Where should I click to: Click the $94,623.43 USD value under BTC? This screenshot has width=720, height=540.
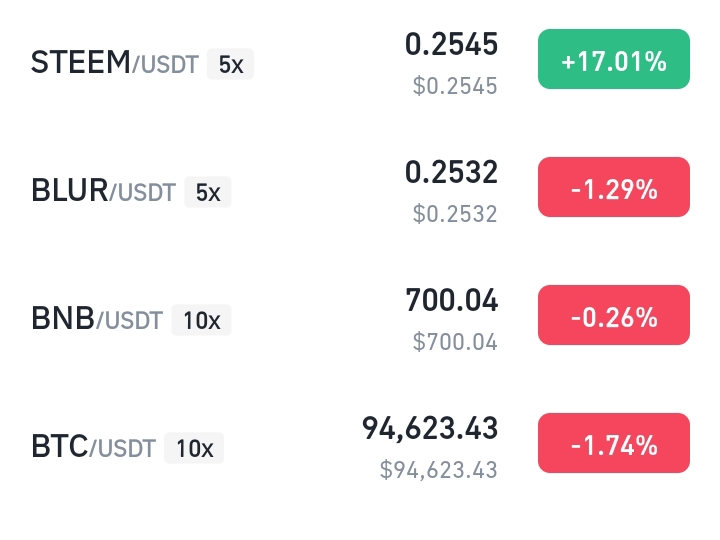click(438, 469)
